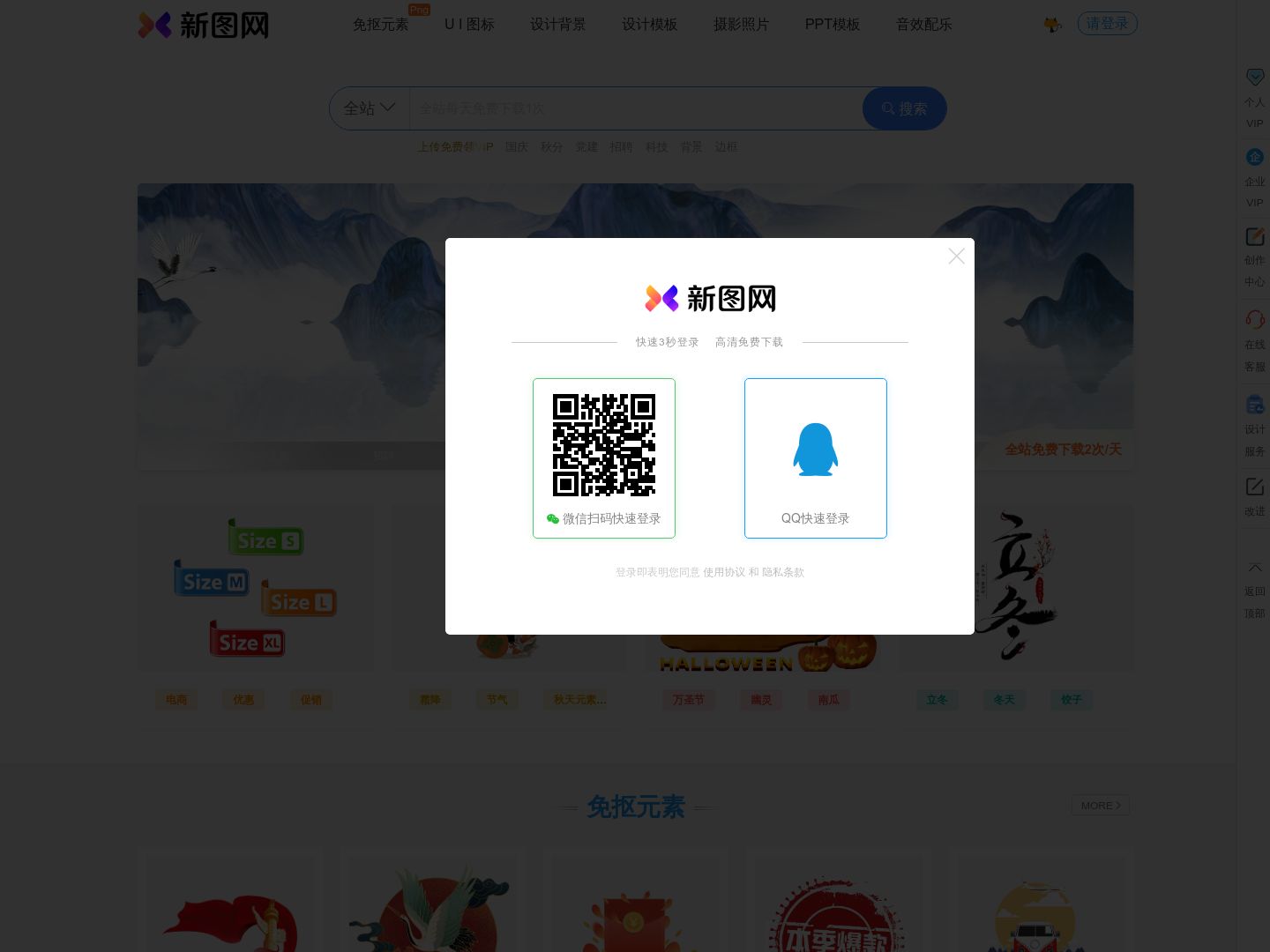The height and width of the screenshot is (952, 1270).
Task: Open the 隐私条款 link
Action: click(x=783, y=572)
